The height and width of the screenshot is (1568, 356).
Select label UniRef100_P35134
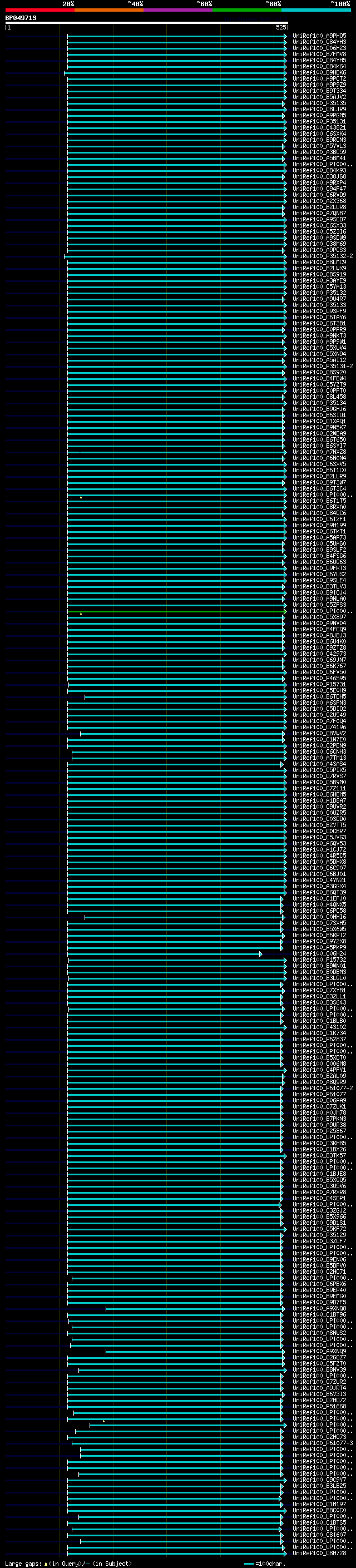[319, 403]
